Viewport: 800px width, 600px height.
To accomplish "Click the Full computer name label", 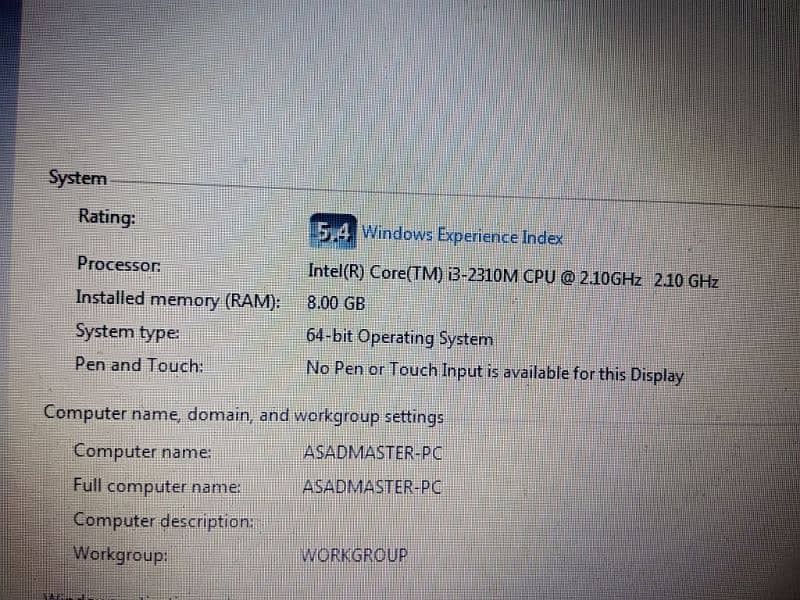I will tap(157, 486).
